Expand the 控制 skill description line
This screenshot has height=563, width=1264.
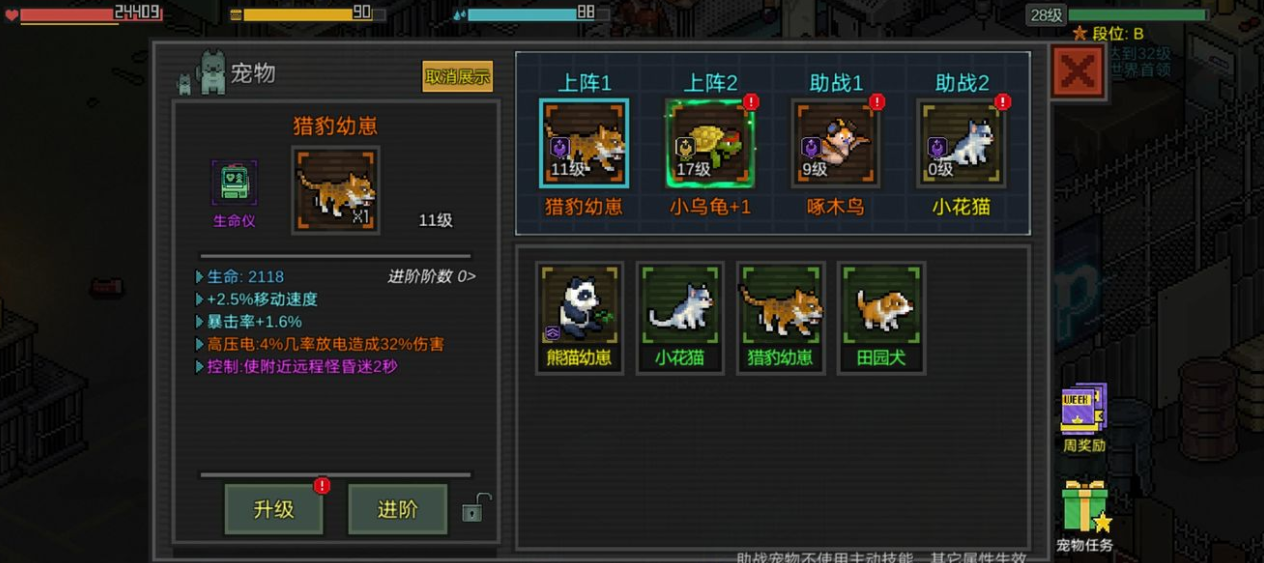click(297, 367)
